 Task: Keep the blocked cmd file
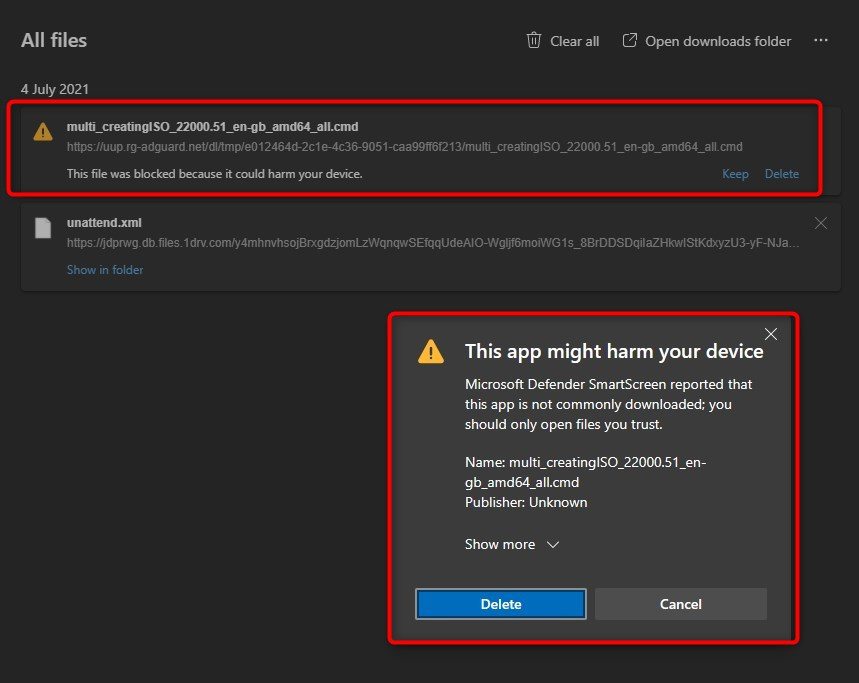735,174
